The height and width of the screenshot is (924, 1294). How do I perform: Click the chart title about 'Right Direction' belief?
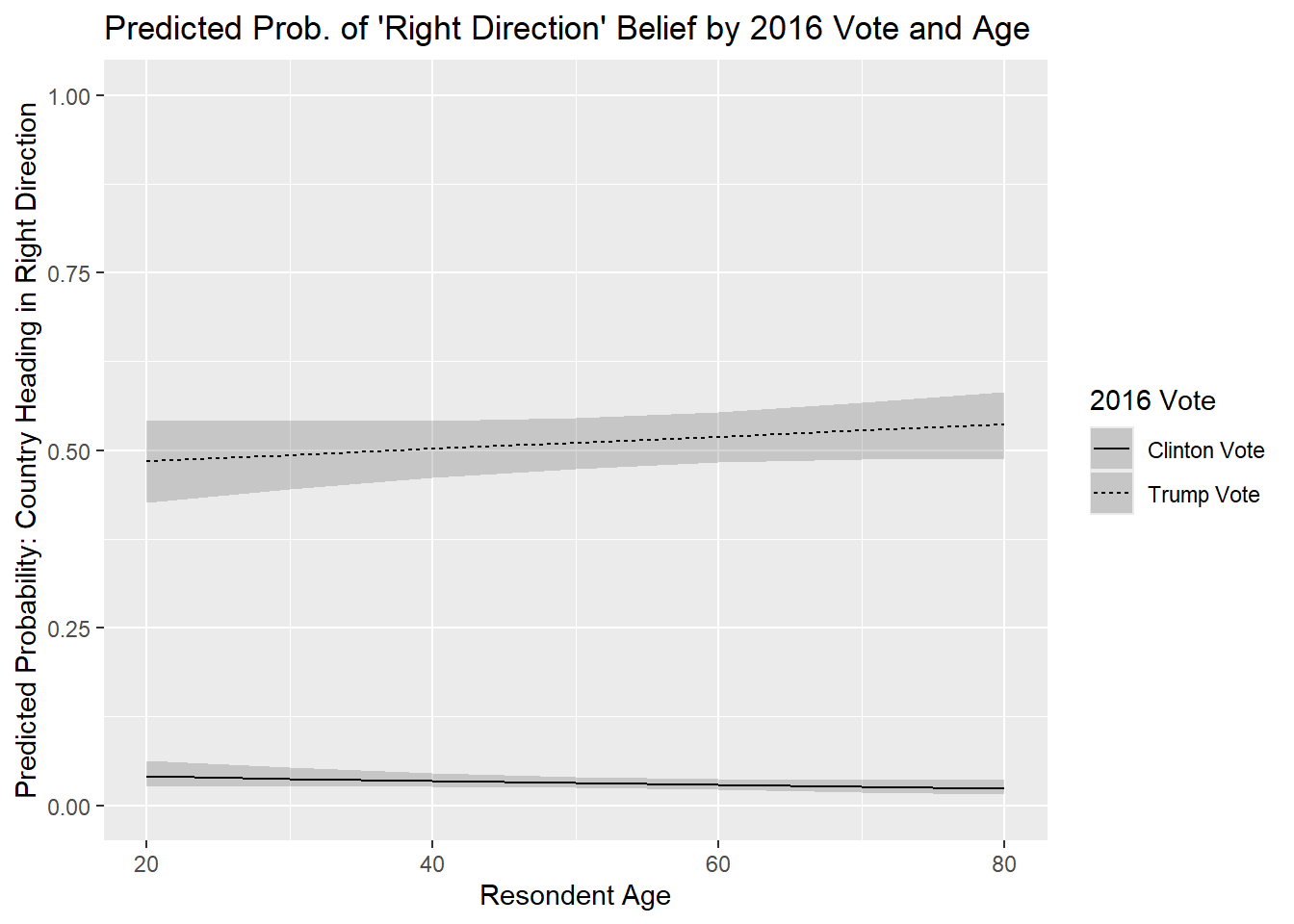[566, 29]
